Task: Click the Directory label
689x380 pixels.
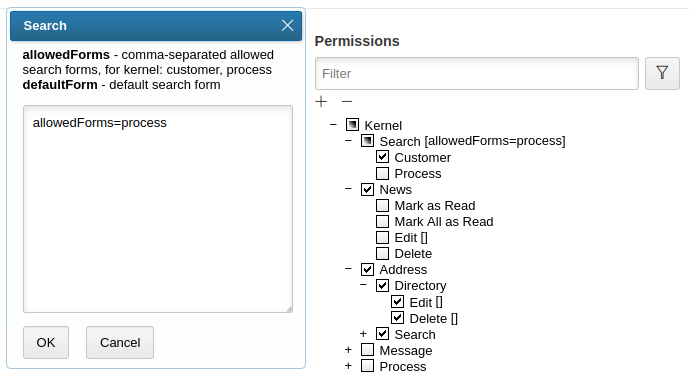Action: 421,286
